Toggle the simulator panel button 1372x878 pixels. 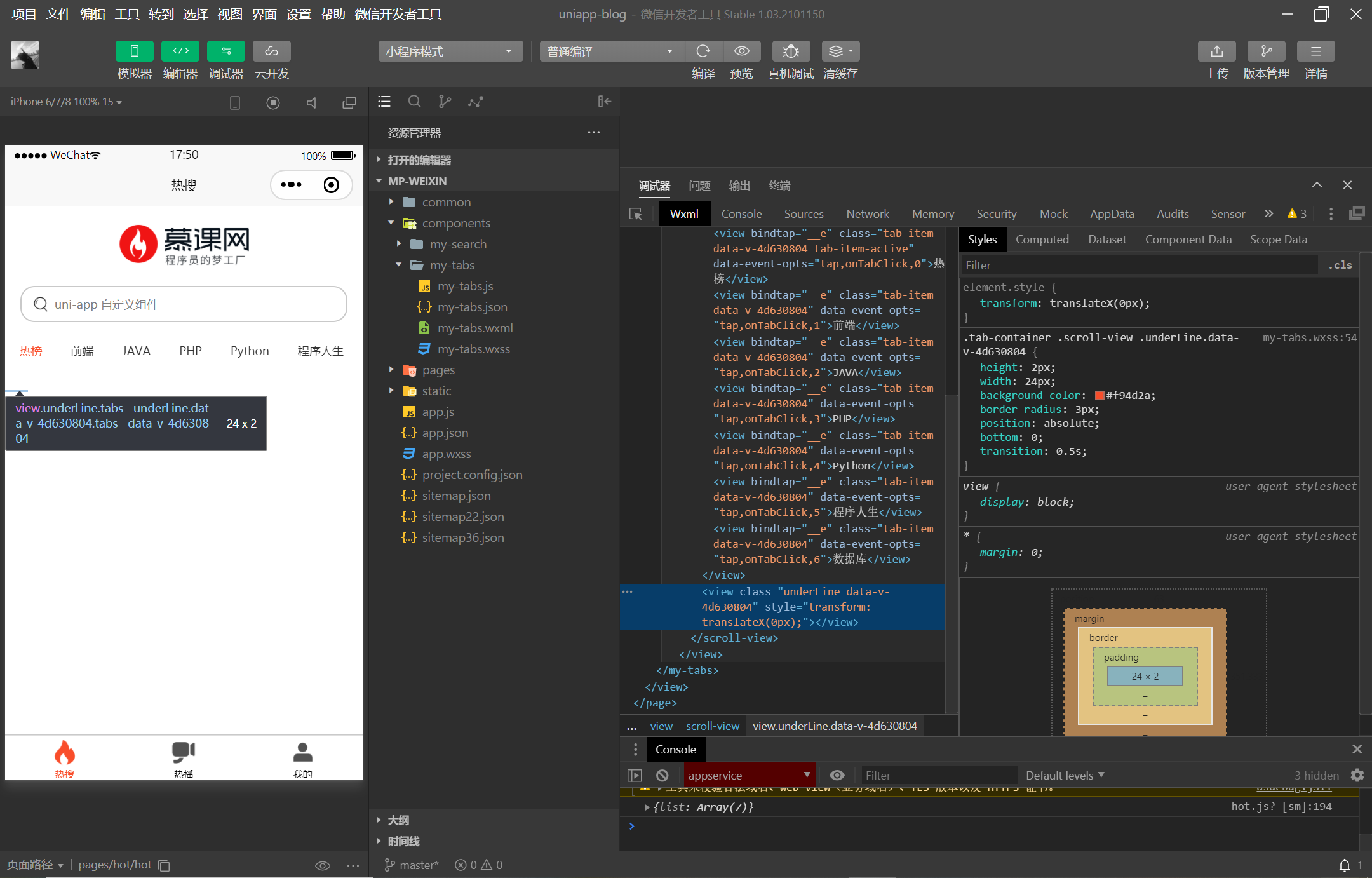[134, 51]
